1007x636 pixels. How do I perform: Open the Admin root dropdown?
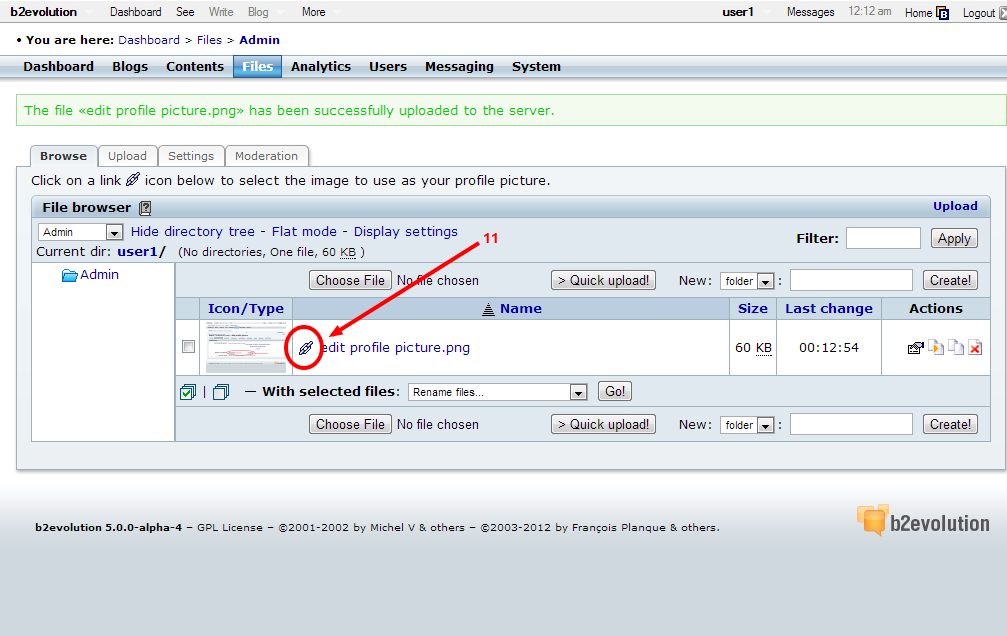click(x=80, y=232)
